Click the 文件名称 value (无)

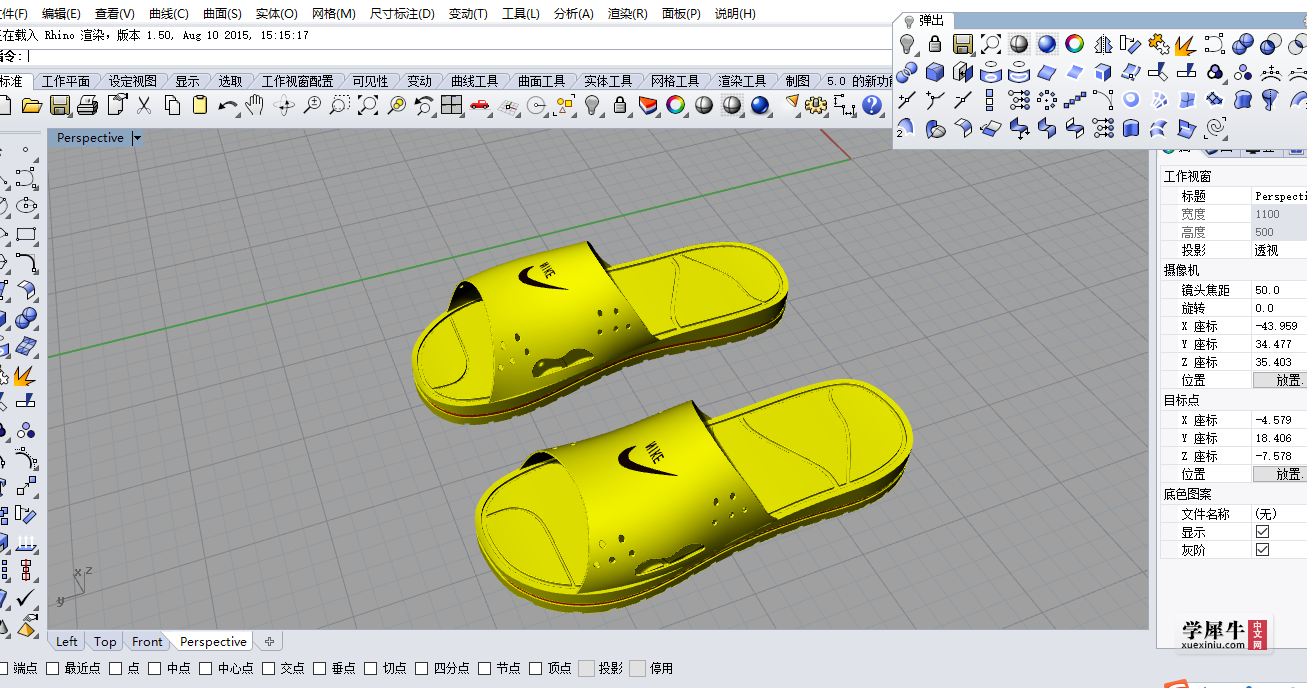point(1279,514)
